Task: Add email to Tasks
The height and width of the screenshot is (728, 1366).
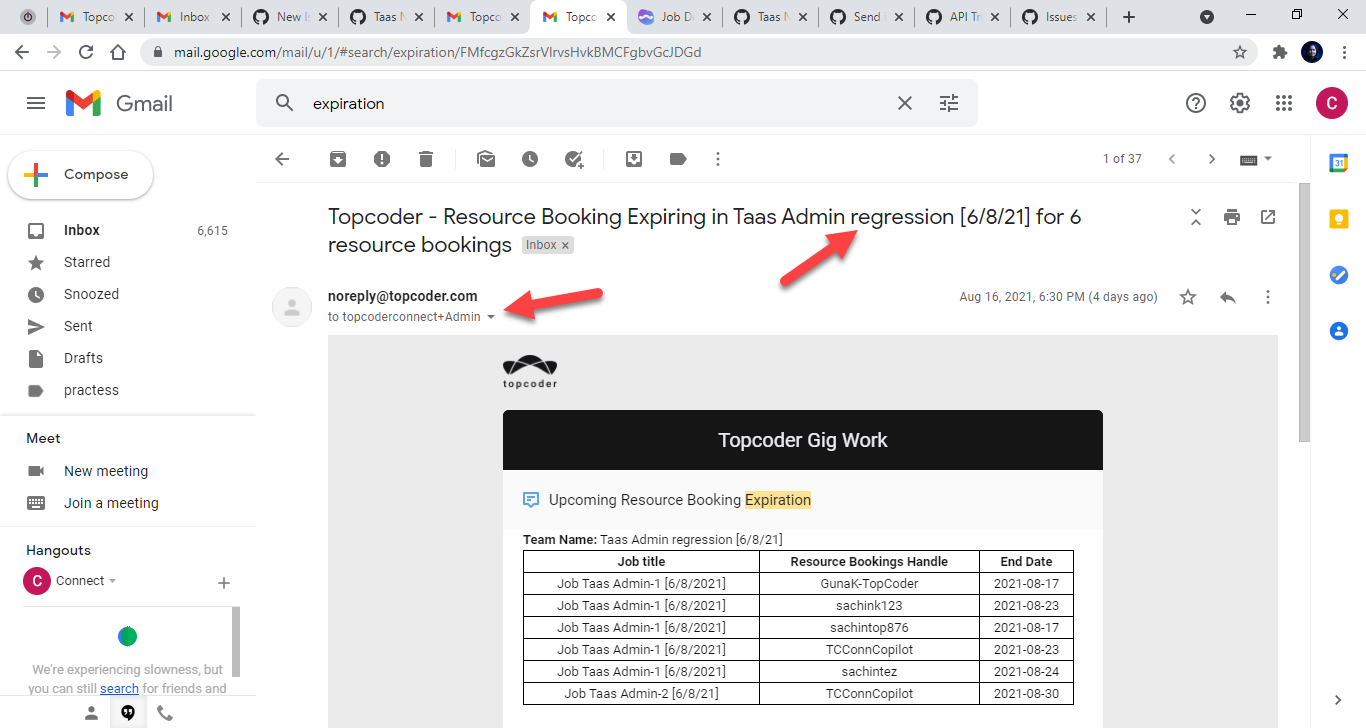Action: click(574, 159)
